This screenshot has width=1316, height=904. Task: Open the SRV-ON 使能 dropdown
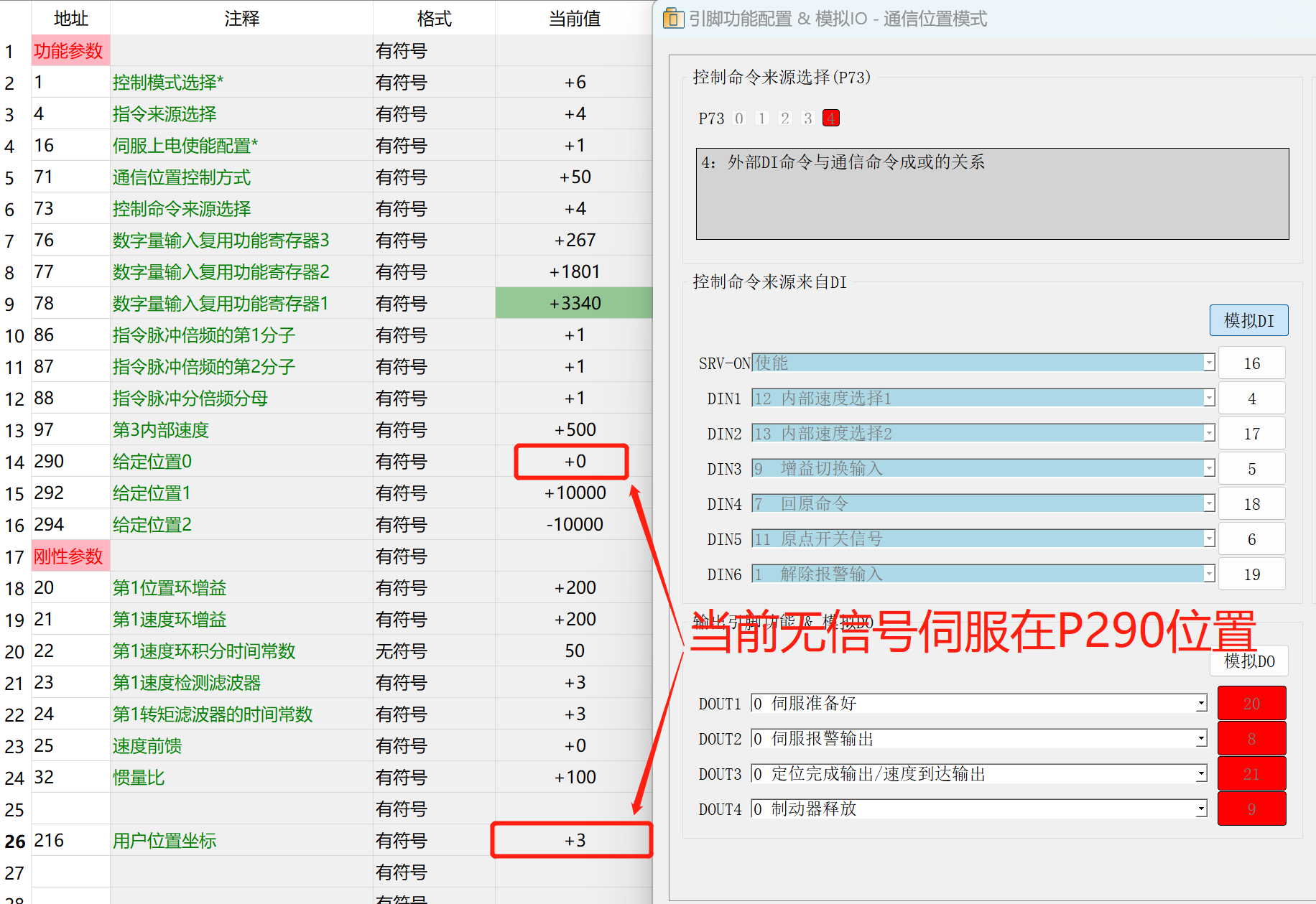[x=1209, y=363]
